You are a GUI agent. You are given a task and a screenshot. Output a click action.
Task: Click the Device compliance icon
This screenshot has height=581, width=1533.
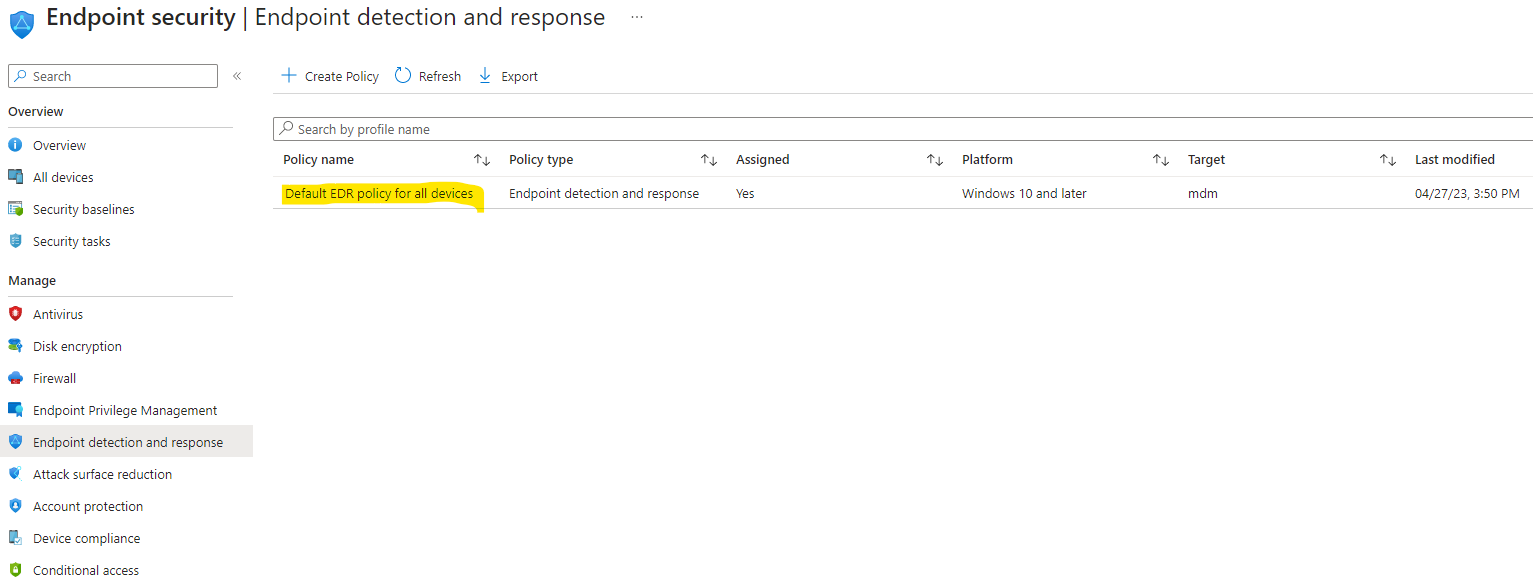click(x=15, y=538)
